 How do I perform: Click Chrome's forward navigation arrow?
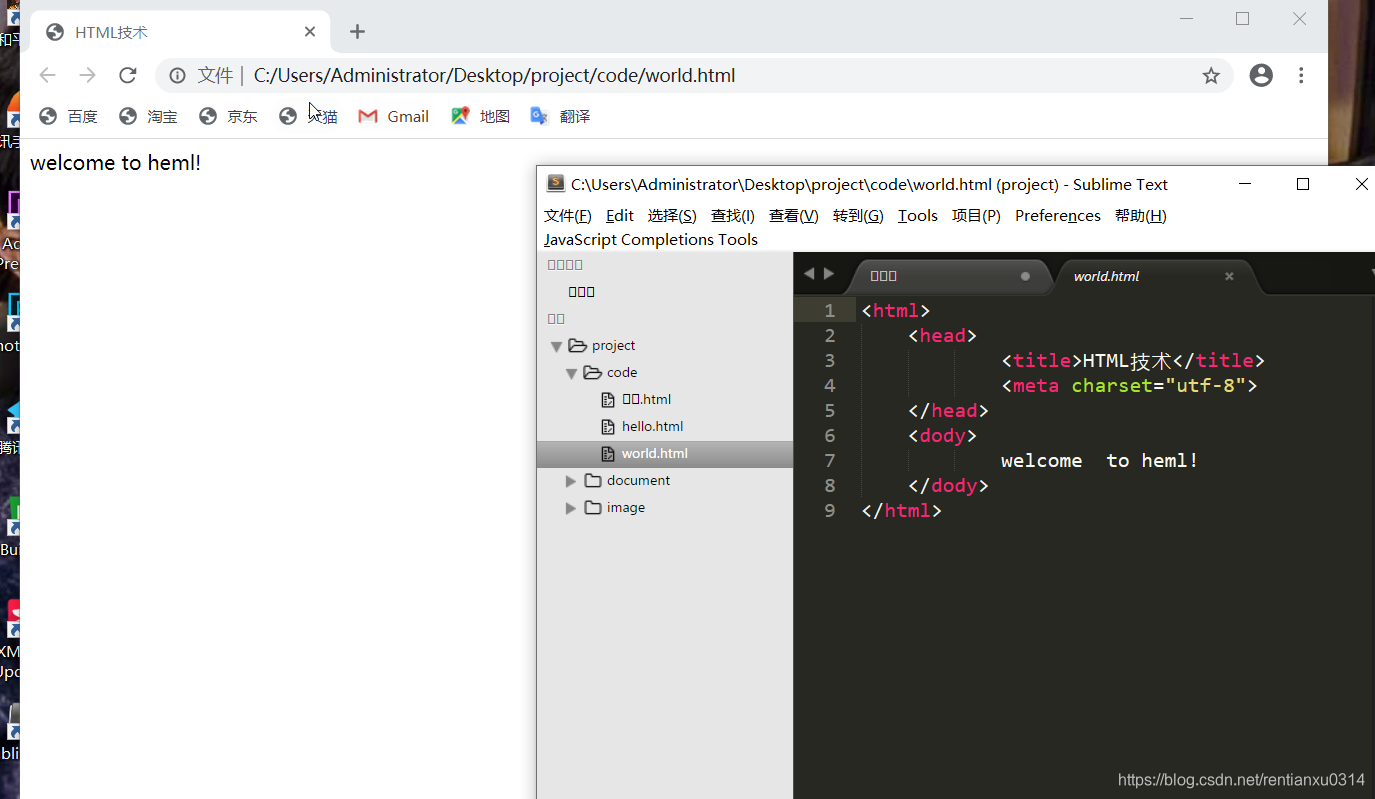coord(87,75)
